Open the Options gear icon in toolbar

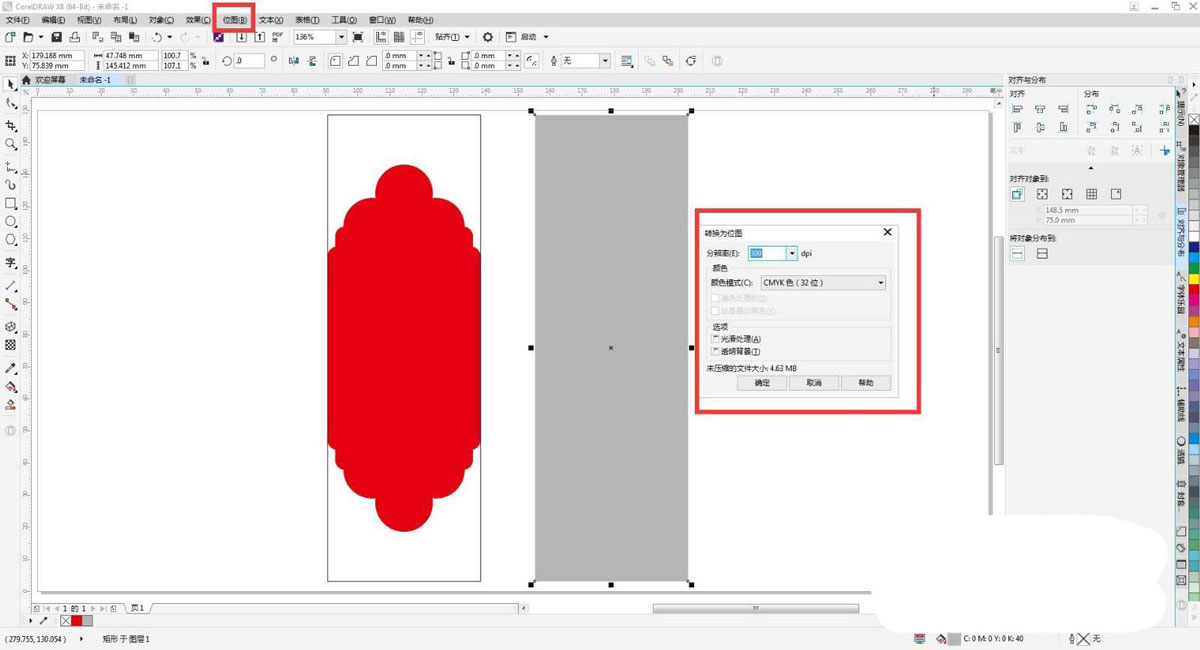point(488,37)
